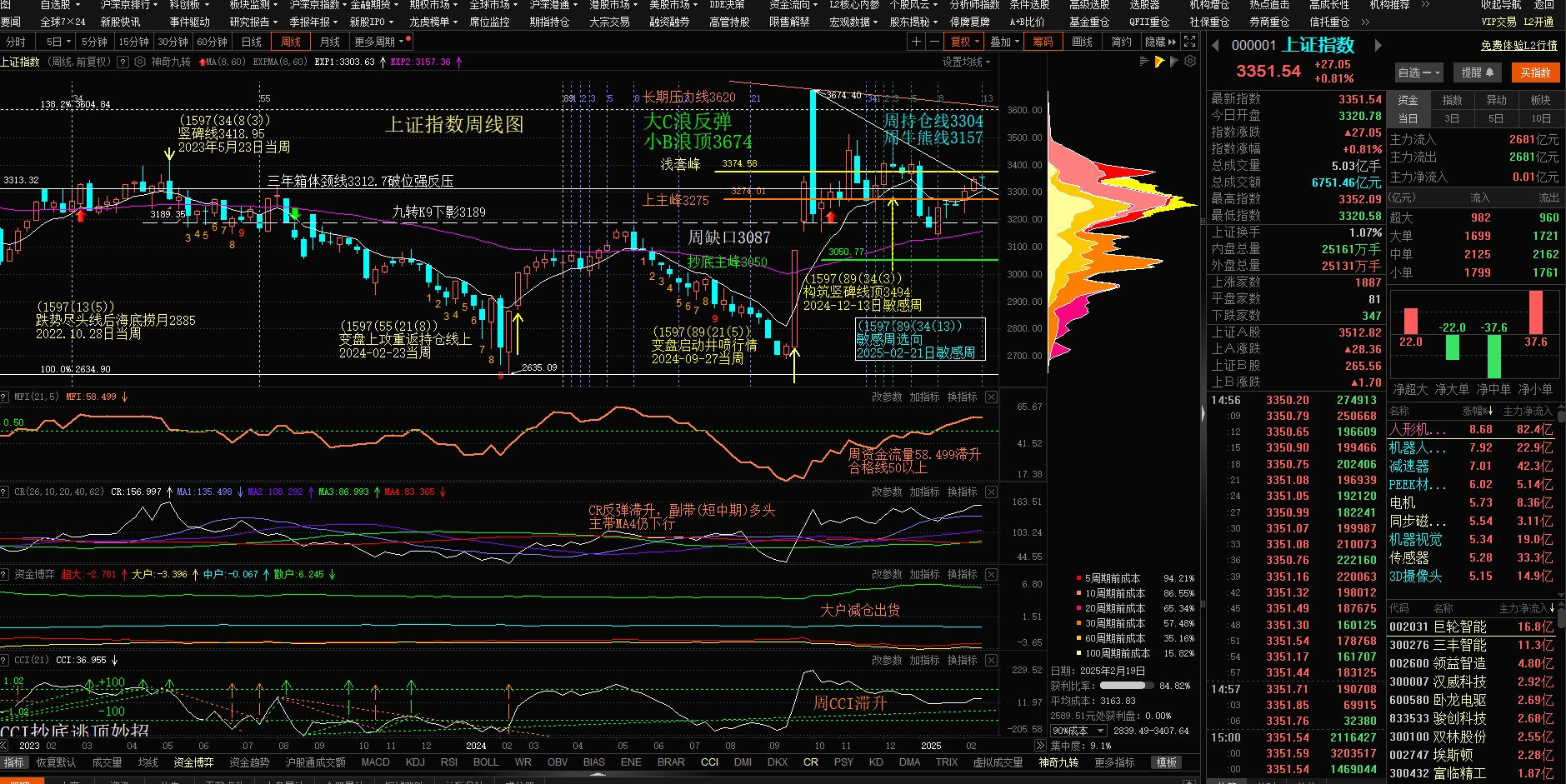Screen dimensions: 1566x784
Task: Click the 买指数 buy index button
Action: click(1534, 72)
